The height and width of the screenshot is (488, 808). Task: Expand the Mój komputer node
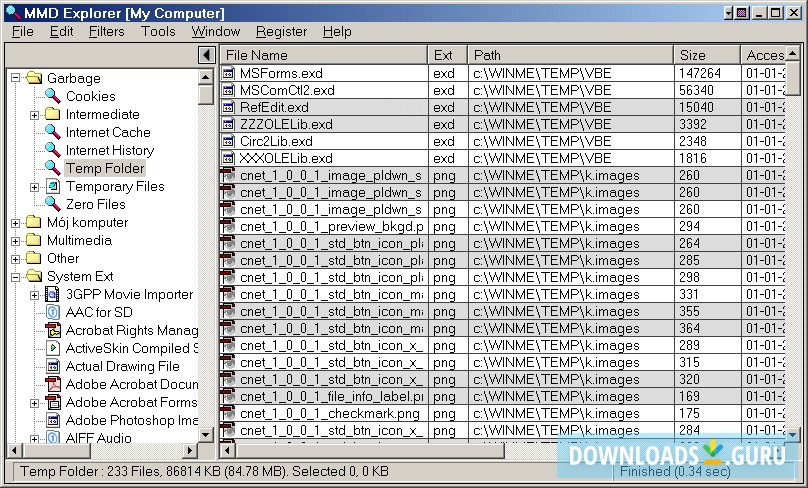15,223
